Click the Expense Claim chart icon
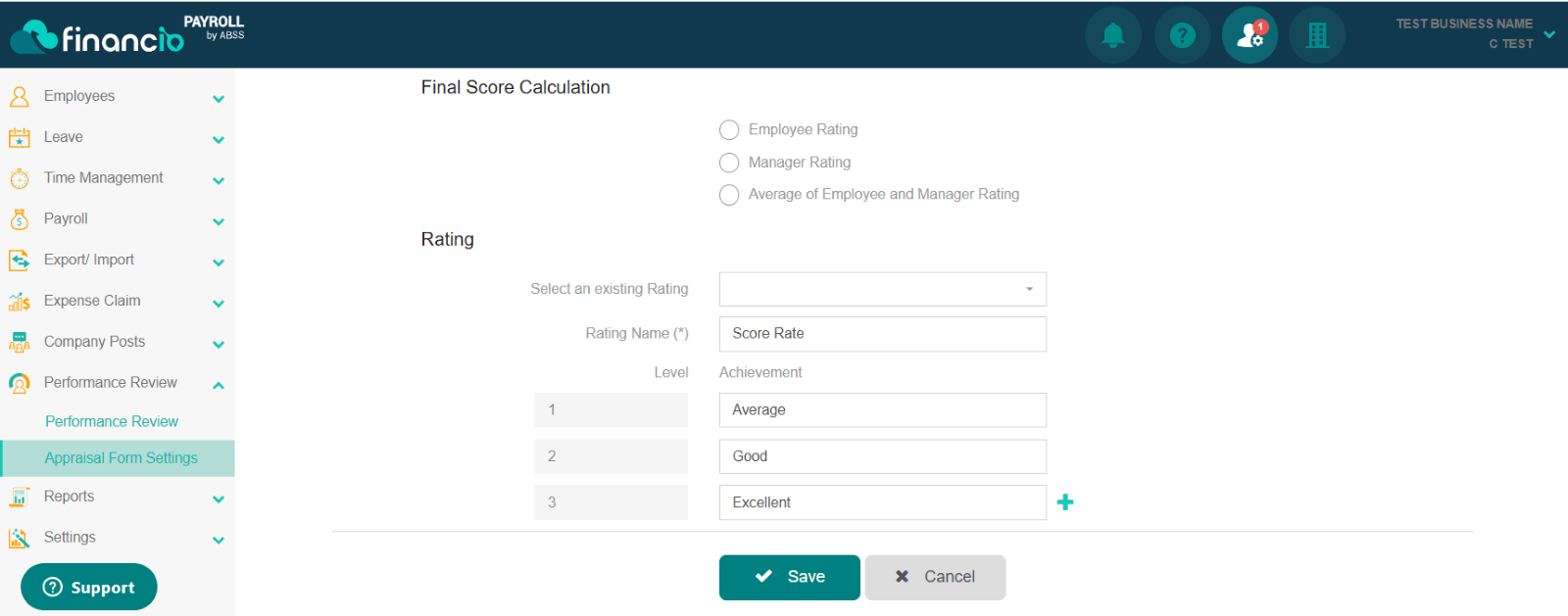The width and height of the screenshot is (1568, 616). click(19, 301)
